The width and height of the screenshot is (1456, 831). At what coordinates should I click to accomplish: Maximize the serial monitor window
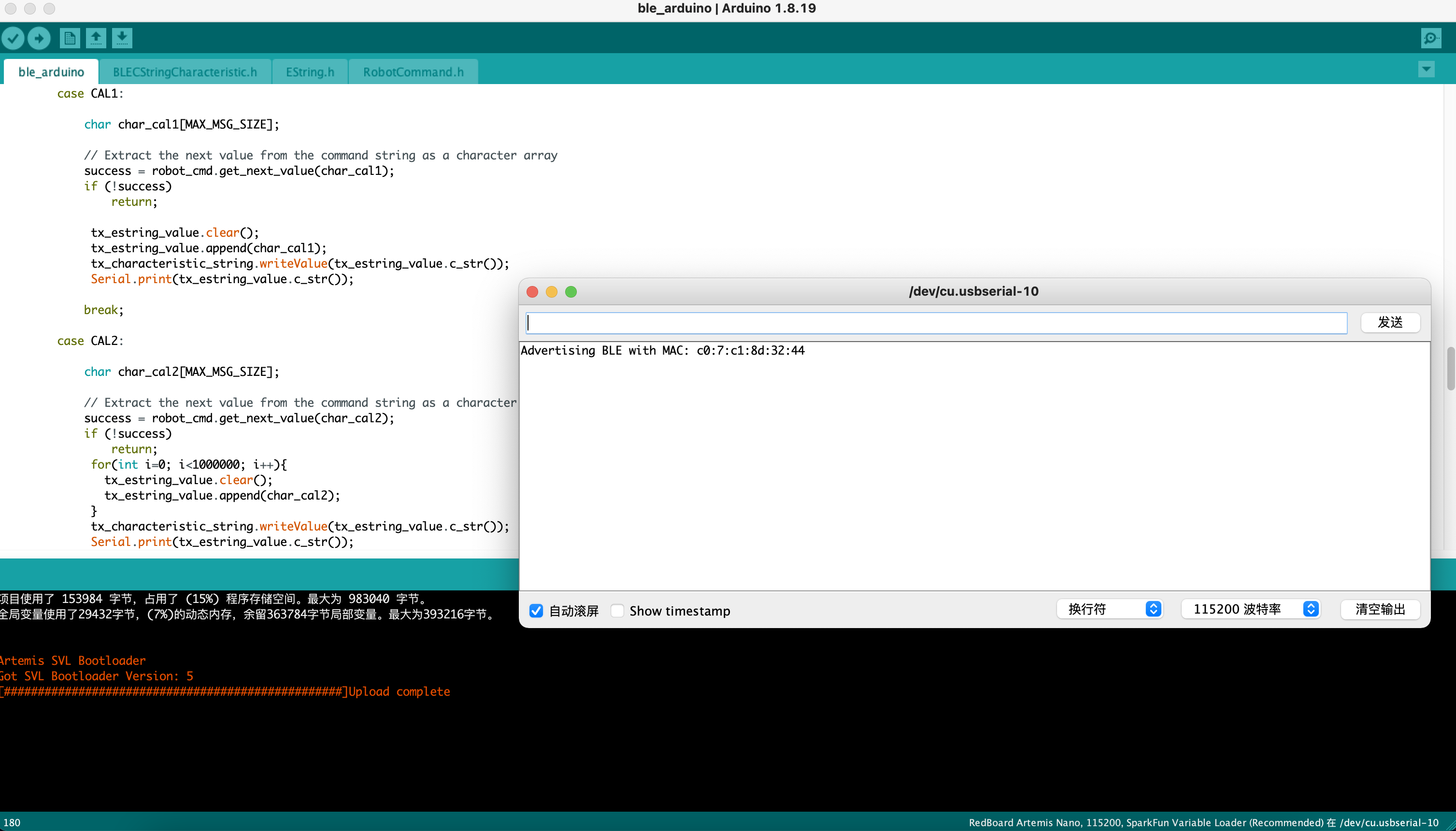(571, 292)
